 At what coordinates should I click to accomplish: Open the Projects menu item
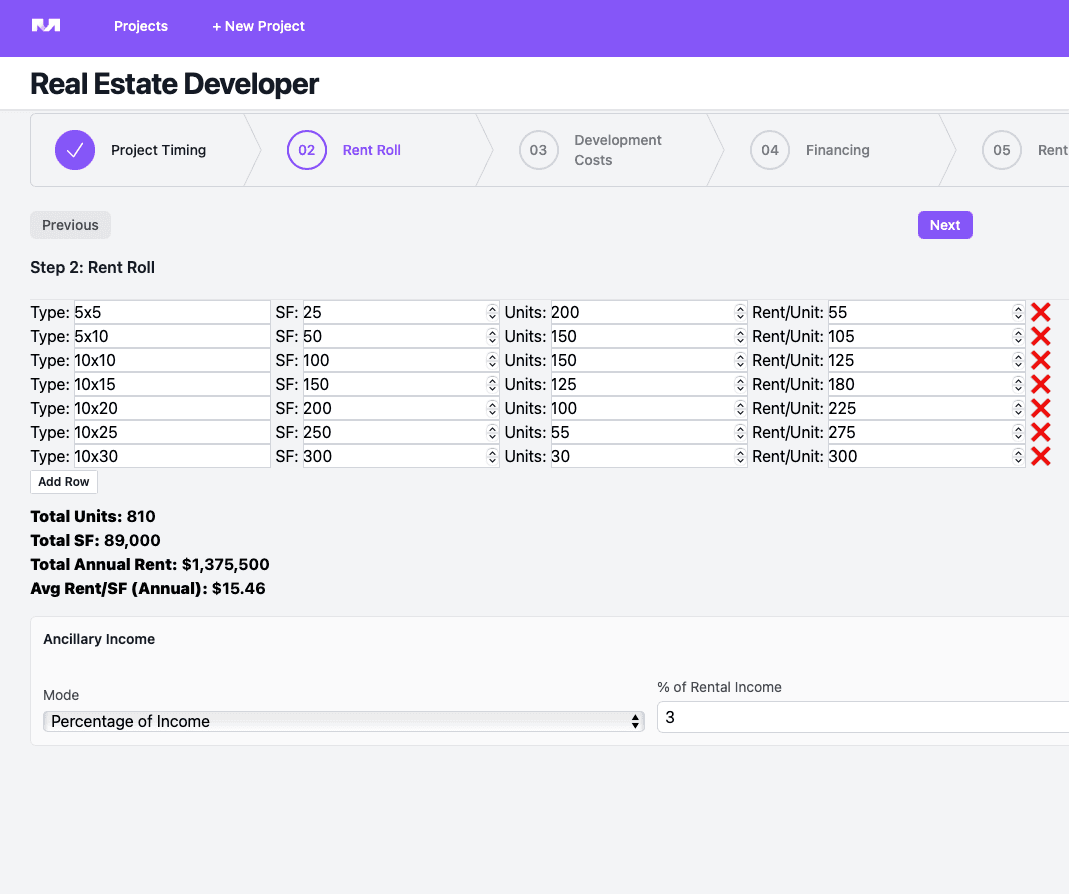click(x=141, y=26)
